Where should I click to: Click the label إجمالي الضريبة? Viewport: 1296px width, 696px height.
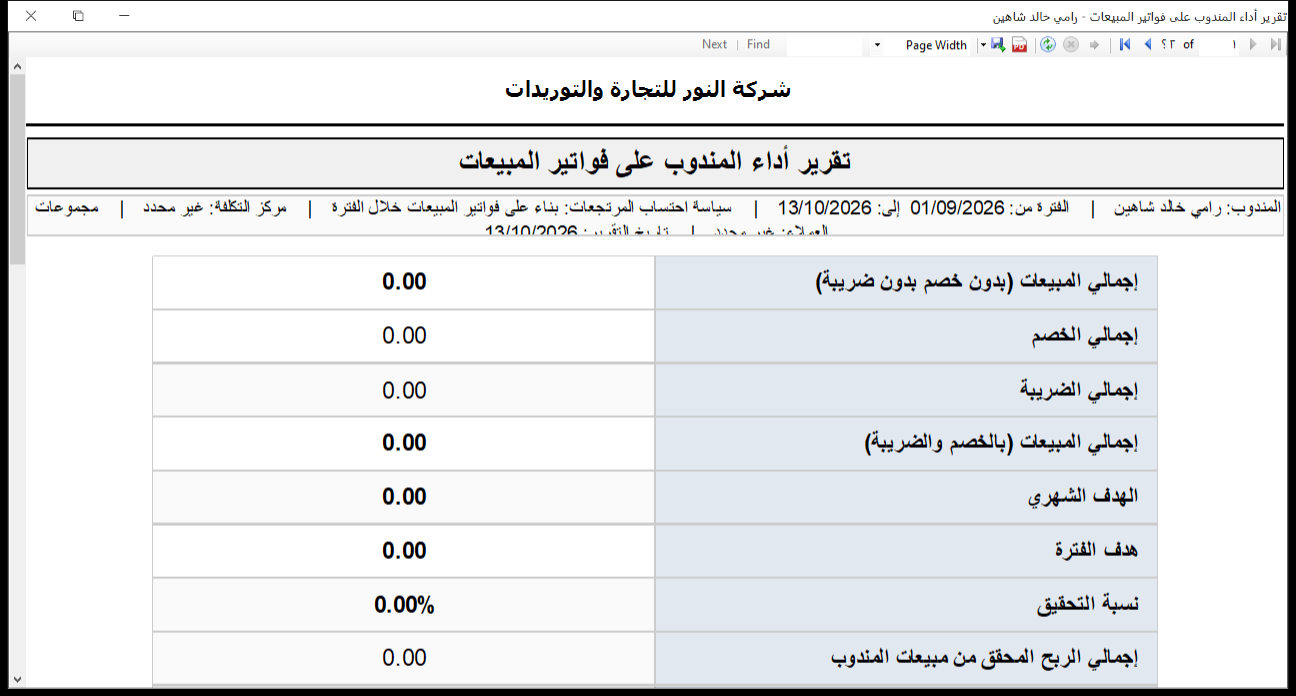coord(1080,390)
